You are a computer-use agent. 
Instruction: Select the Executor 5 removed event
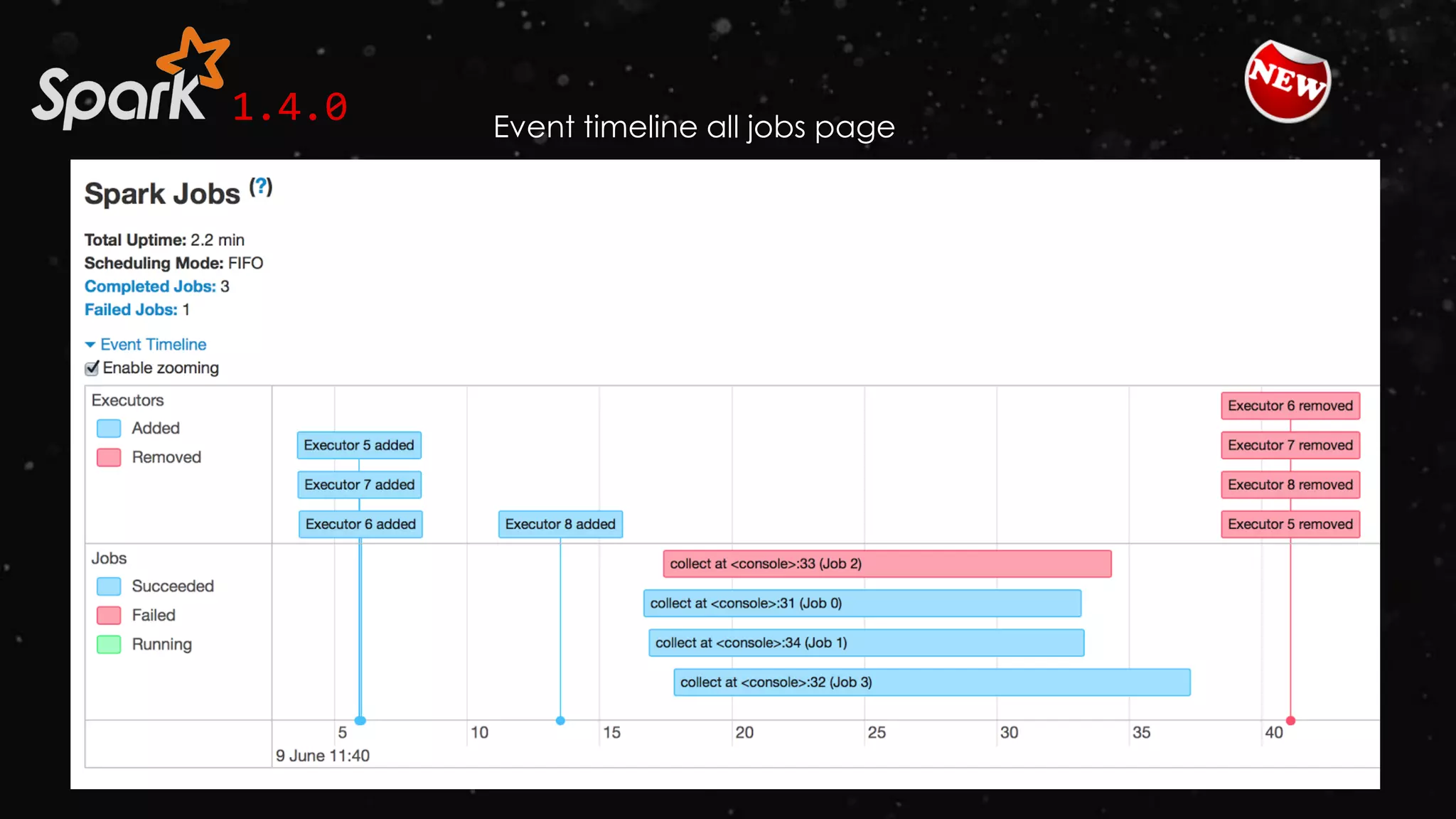coord(1290,525)
